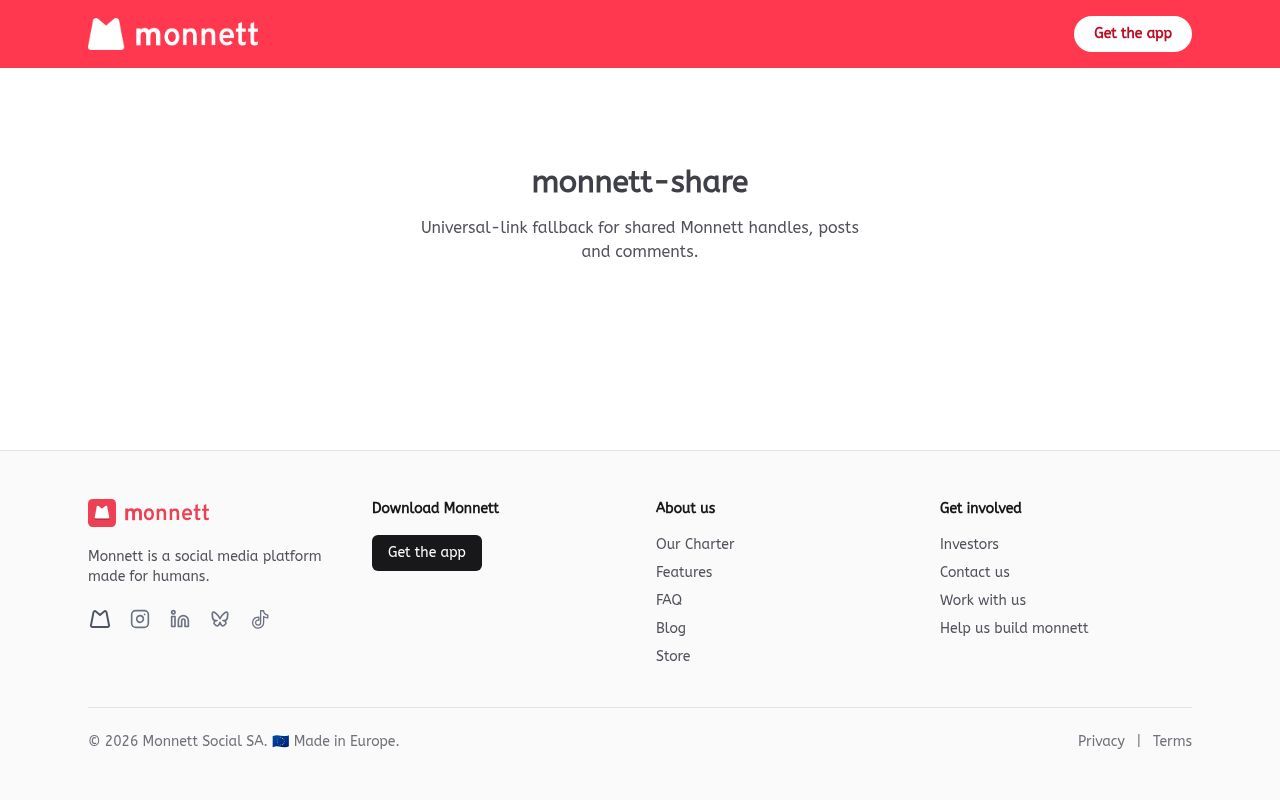Open Monnett profile icon in footer socials

100,619
